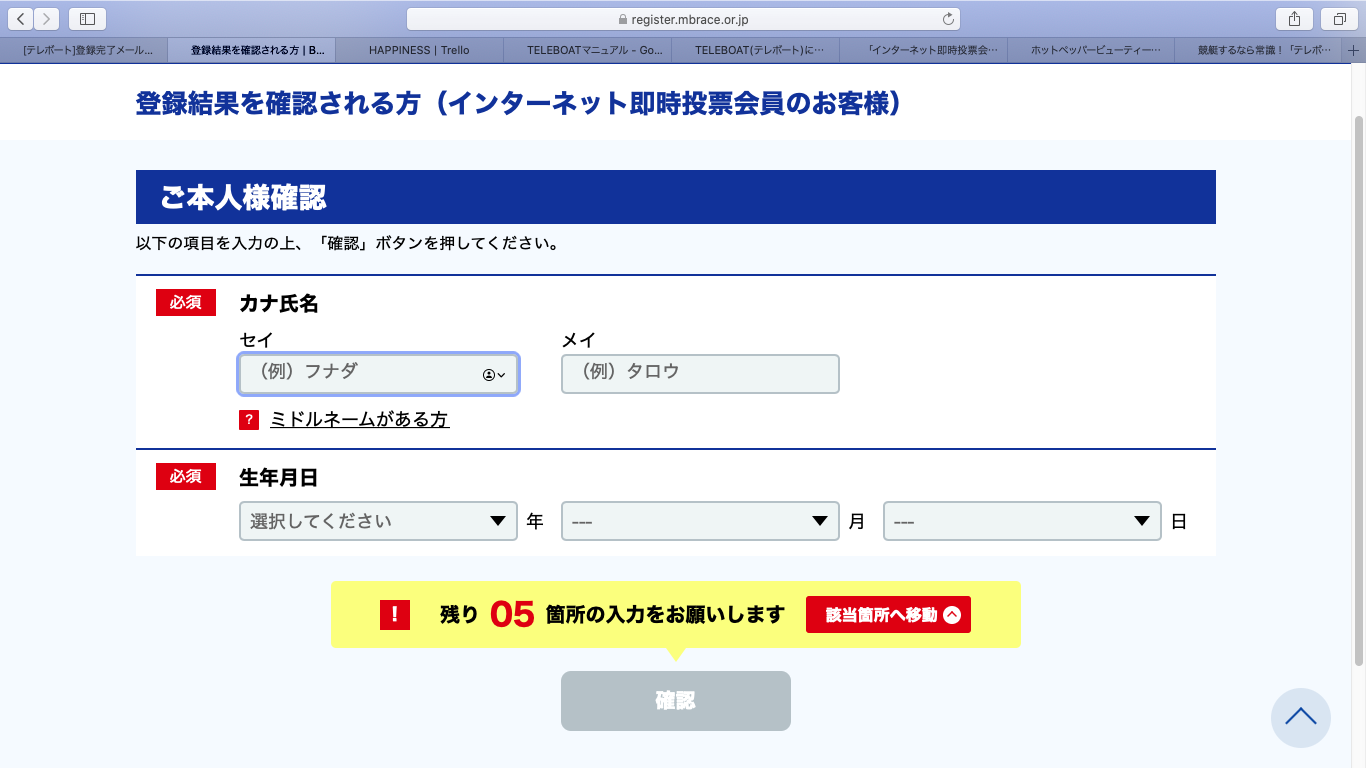The height and width of the screenshot is (768, 1366).
Task: Click the Safari back navigation arrow
Action: point(21,19)
